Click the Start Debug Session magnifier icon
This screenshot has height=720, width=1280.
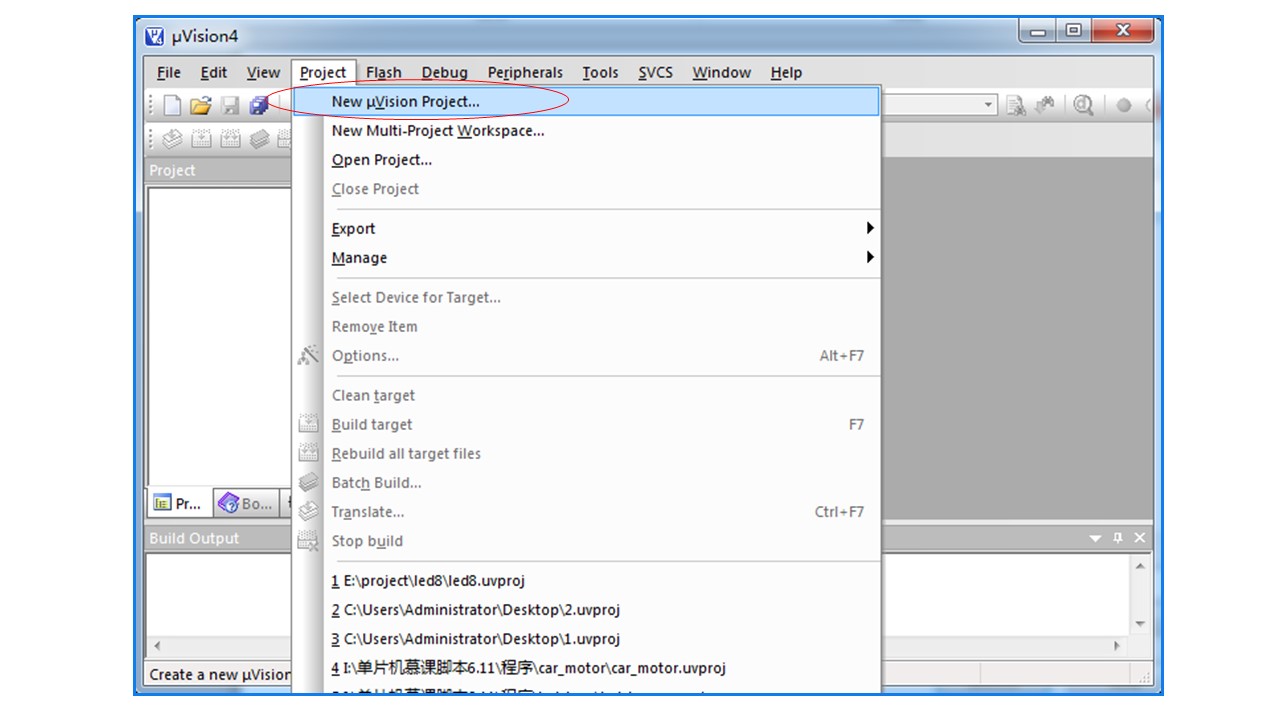(1083, 105)
